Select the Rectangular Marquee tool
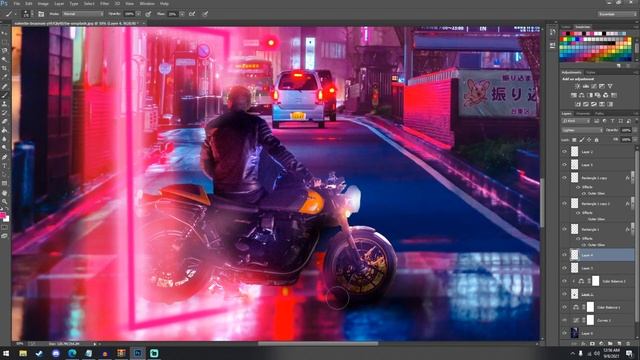640x360 pixels. (x=4, y=42)
